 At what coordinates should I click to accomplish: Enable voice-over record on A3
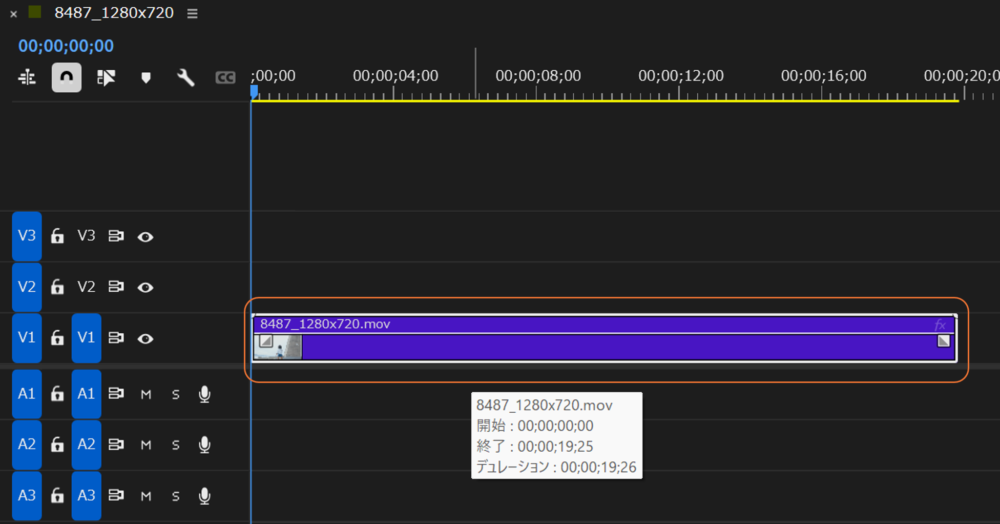click(x=205, y=496)
